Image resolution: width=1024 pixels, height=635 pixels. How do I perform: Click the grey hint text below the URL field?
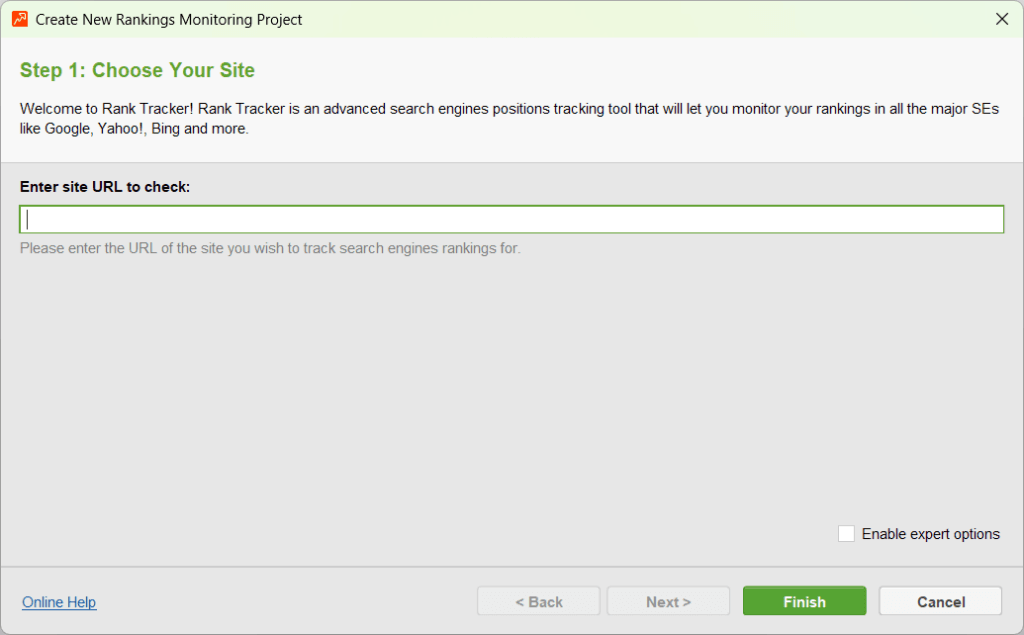270,248
